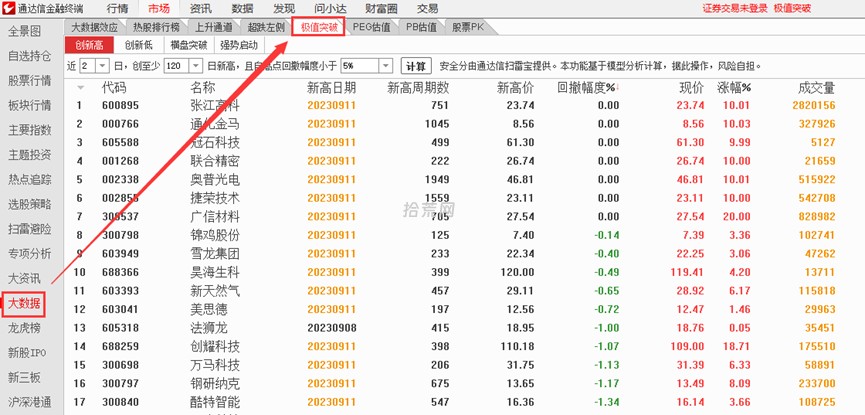This screenshot has width=865, height=415.
Task: Select the 创新高 sub-tab
Action: point(89,45)
